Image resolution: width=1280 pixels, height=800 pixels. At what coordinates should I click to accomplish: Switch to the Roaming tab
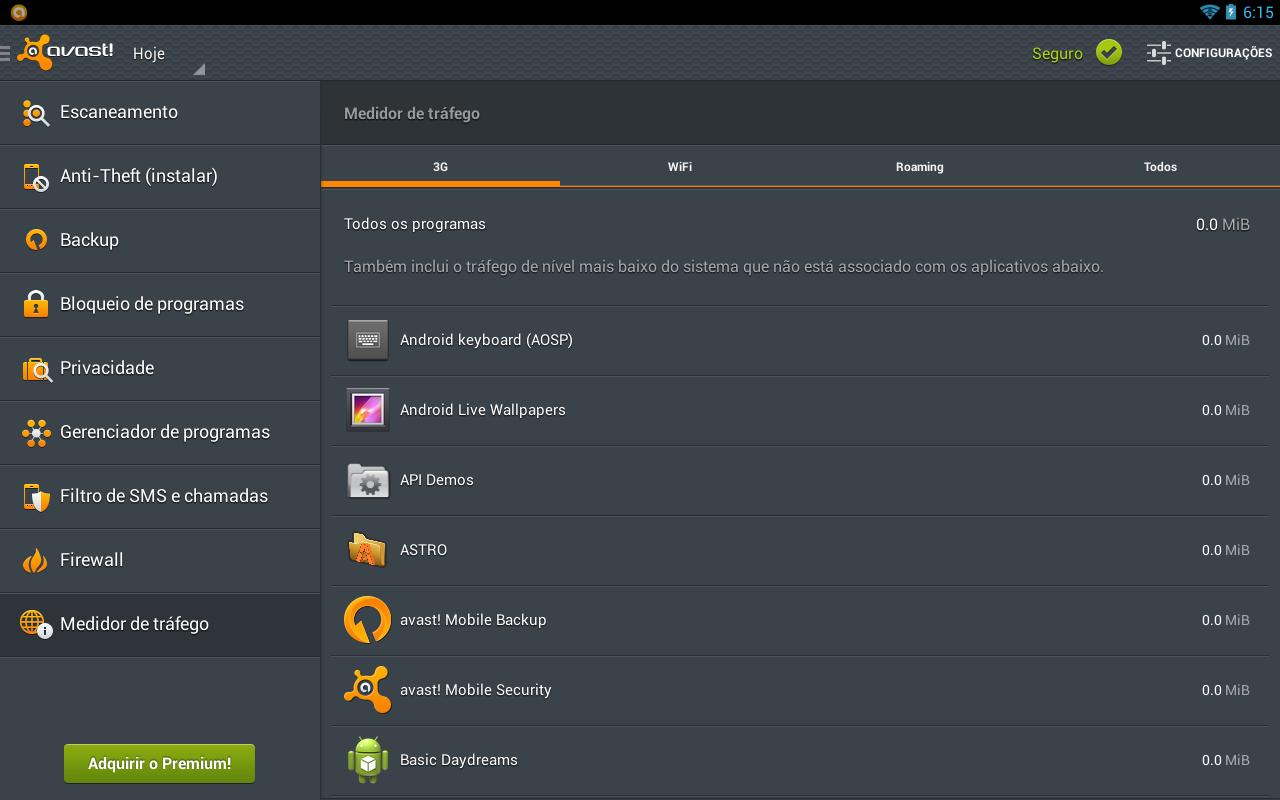click(x=919, y=166)
